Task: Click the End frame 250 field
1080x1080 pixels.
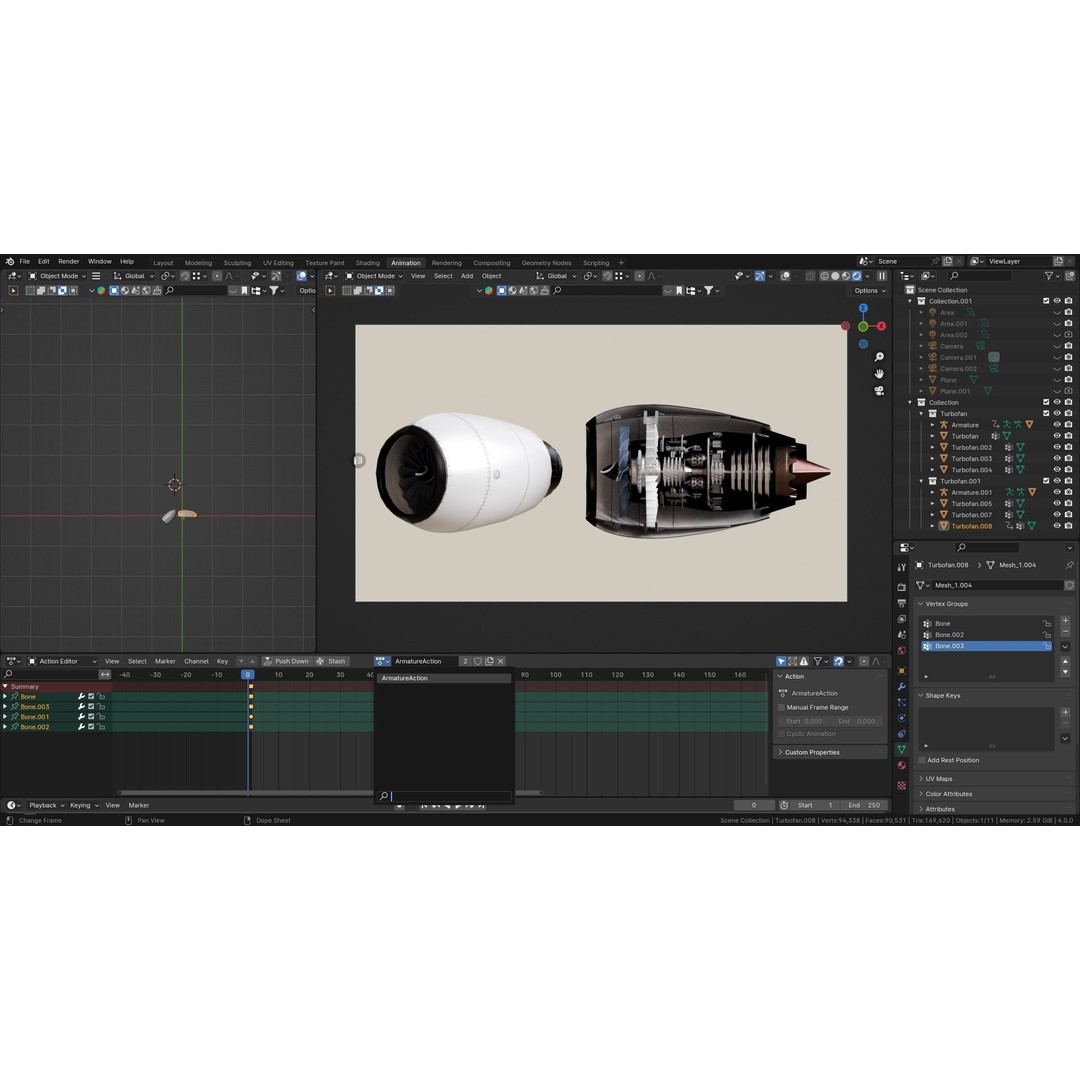Action: (x=866, y=805)
